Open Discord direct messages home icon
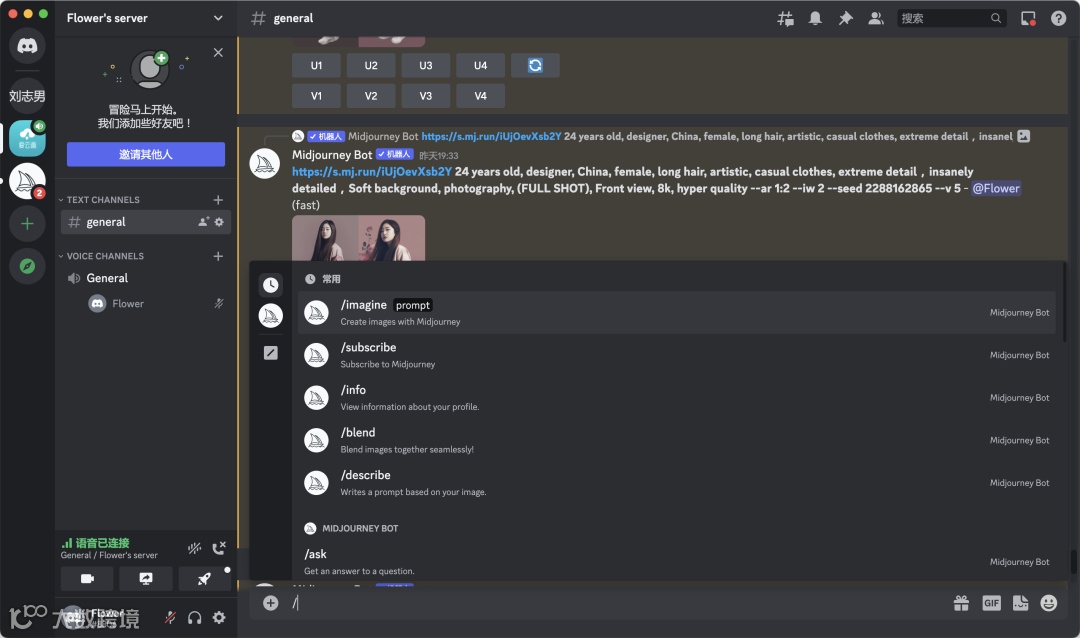Screen dimensions: 1080x638 [27, 46]
